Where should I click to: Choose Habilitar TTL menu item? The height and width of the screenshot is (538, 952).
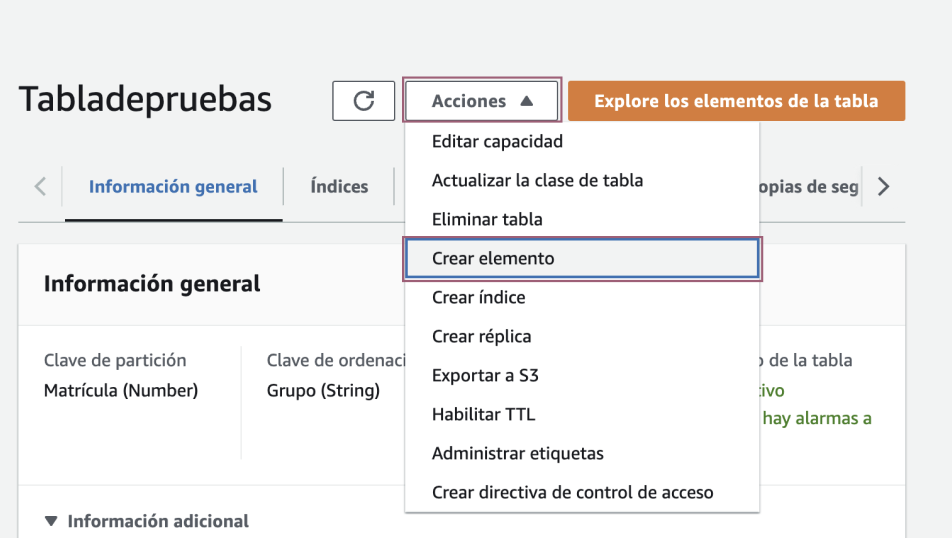(x=582, y=414)
